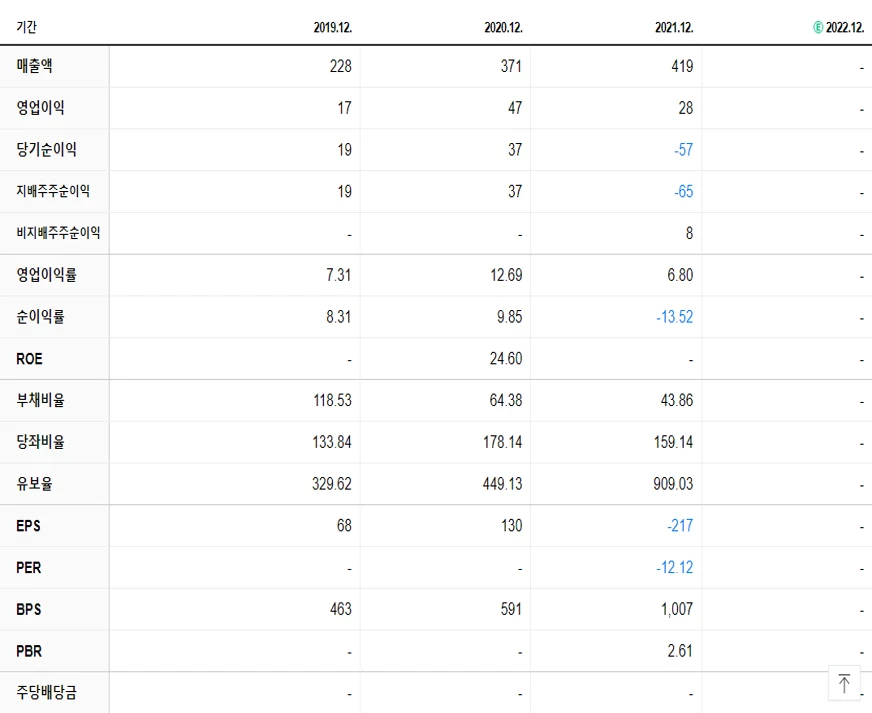Click the 유보율 value 329.62
872x713 pixels.
point(332,483)
